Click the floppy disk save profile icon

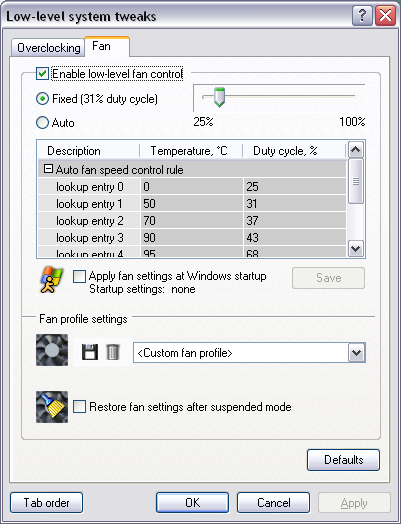coord(90,352)
